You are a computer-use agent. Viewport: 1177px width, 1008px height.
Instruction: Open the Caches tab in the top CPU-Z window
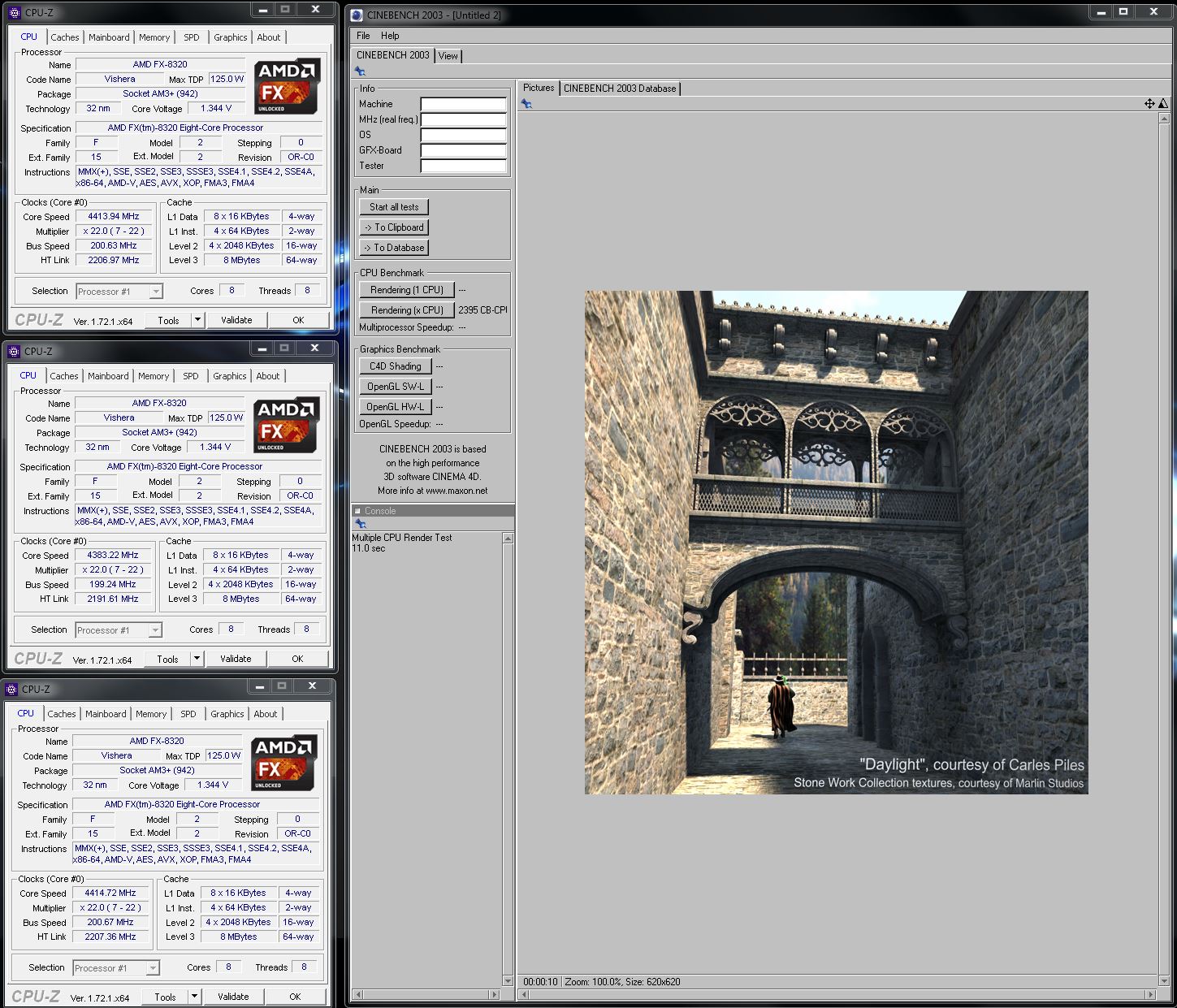click(x=65, y=37)
